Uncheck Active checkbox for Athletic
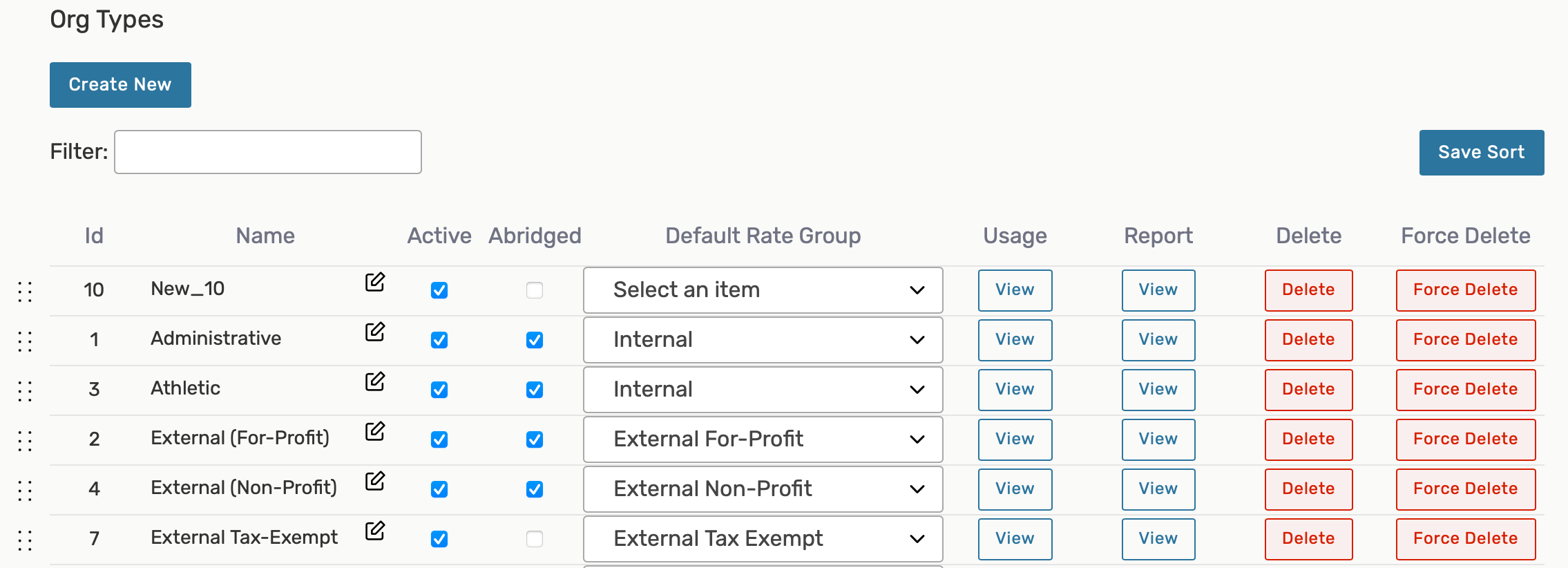Image resolution: width=1568 pixels, height=568 pixels. point(439,390)
